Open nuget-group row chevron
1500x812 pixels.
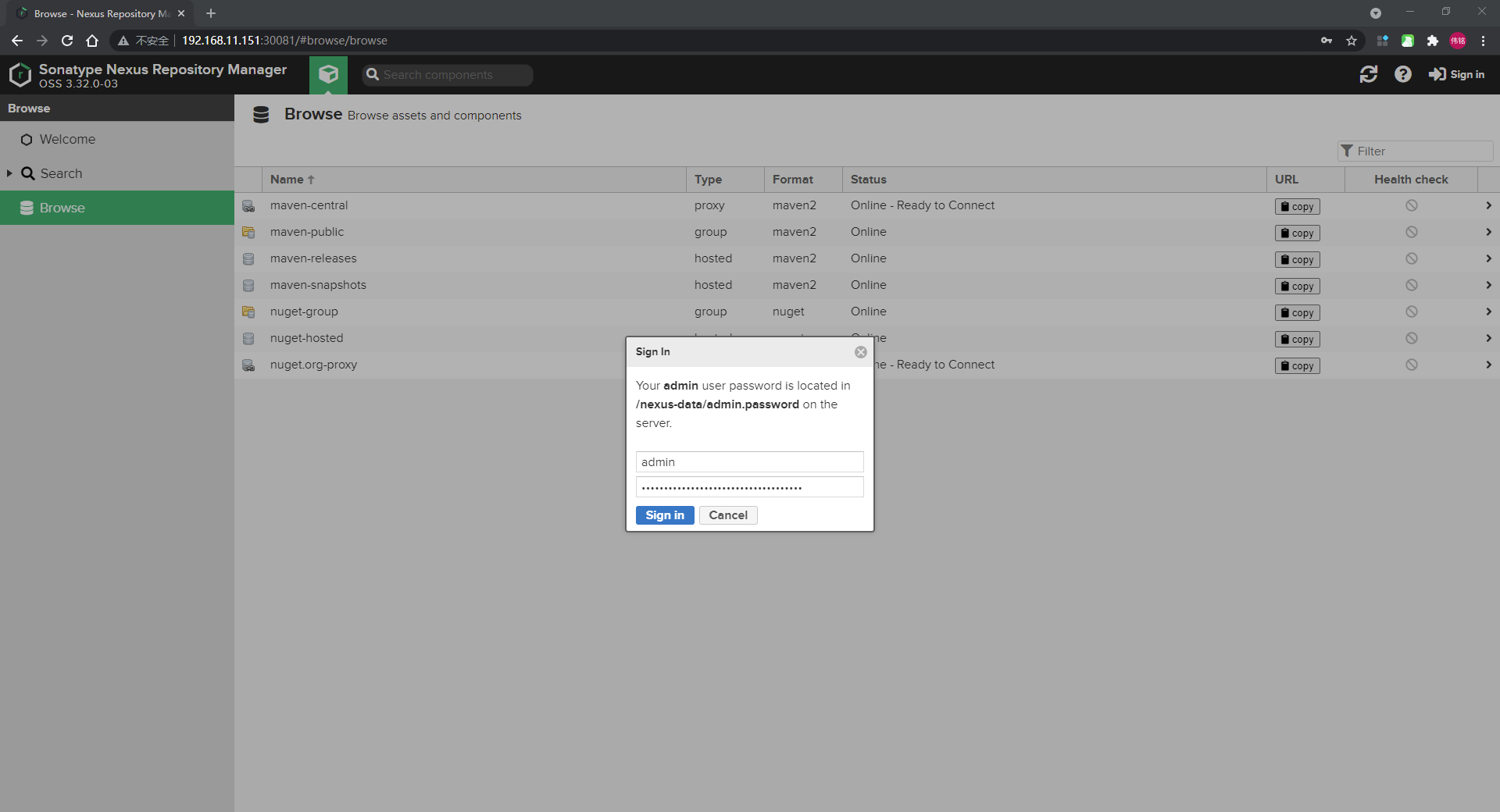click(1488, 312)
